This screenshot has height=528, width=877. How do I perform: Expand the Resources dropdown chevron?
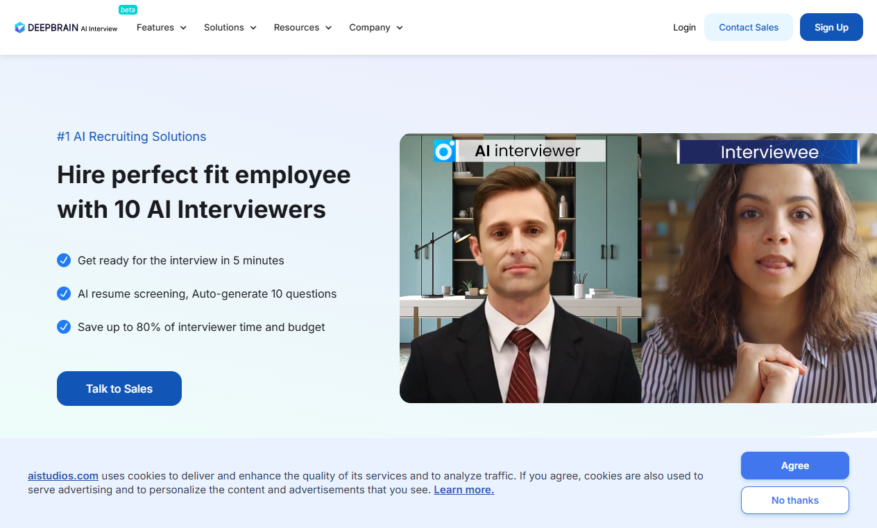pos(328,28)
